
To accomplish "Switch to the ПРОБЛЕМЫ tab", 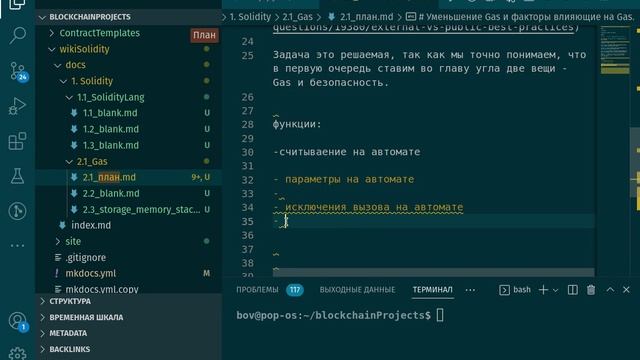I will click(x=257, y=290).
